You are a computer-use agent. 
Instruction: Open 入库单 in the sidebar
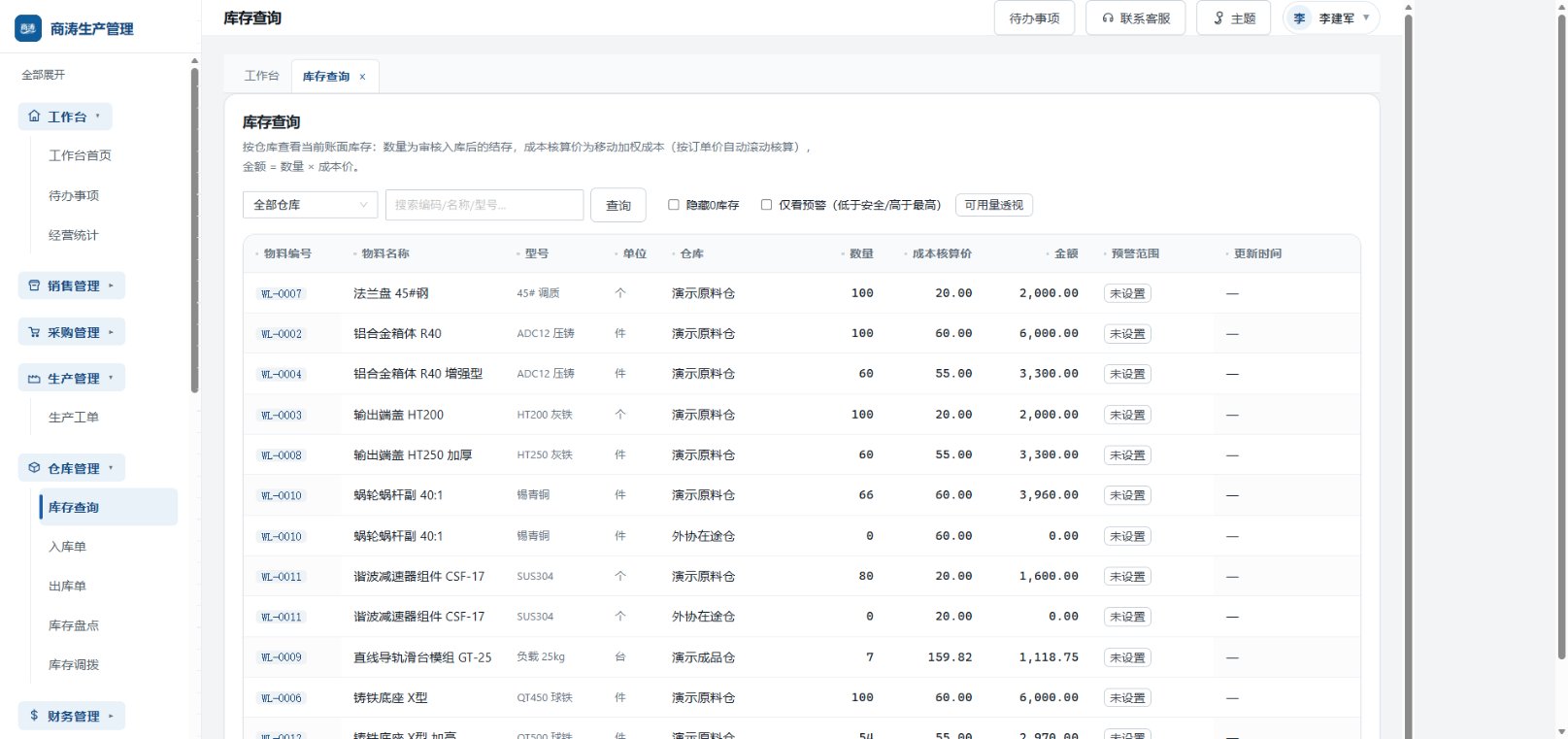(68, 547)
